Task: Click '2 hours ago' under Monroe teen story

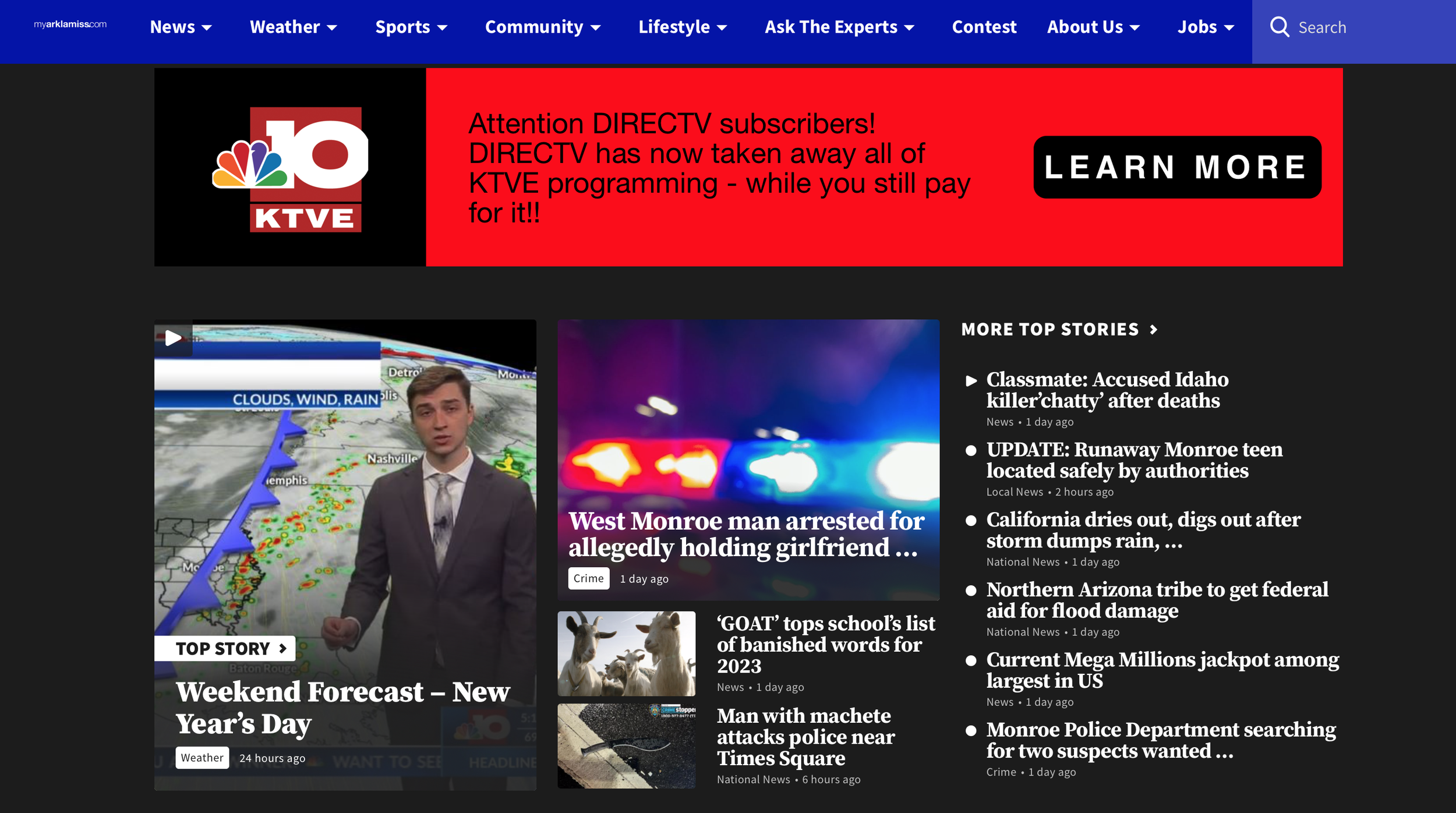Action: pos(1084,492)
